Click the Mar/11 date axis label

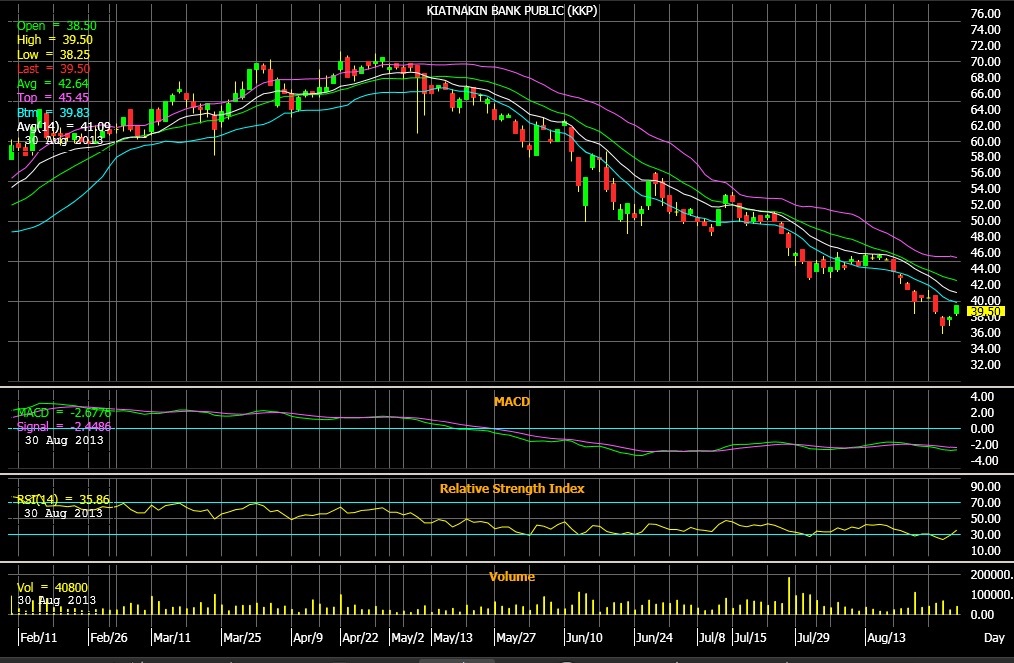pyautogui.click(x=172, y=638)
